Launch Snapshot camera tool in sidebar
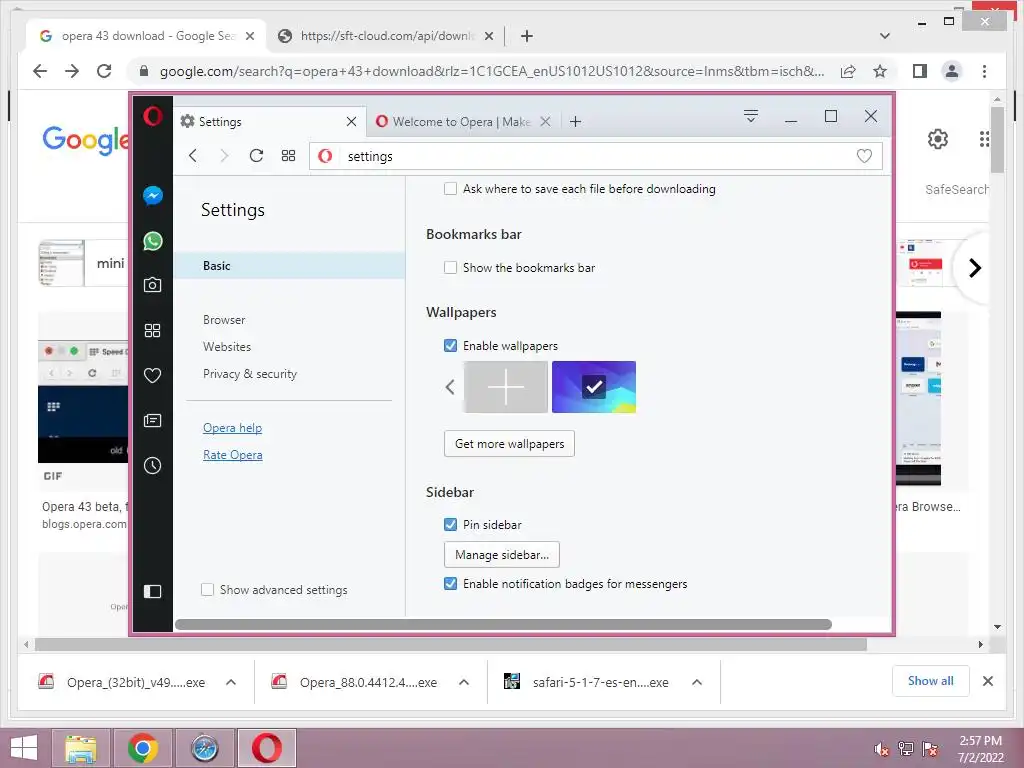1024x768 pixels. click(x=153, y=285)
